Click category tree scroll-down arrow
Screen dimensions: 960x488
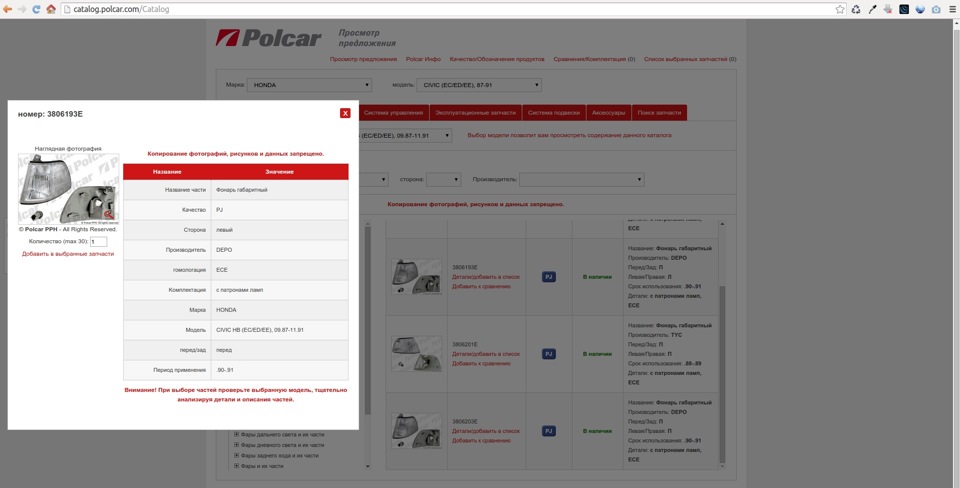coord(367,467)
